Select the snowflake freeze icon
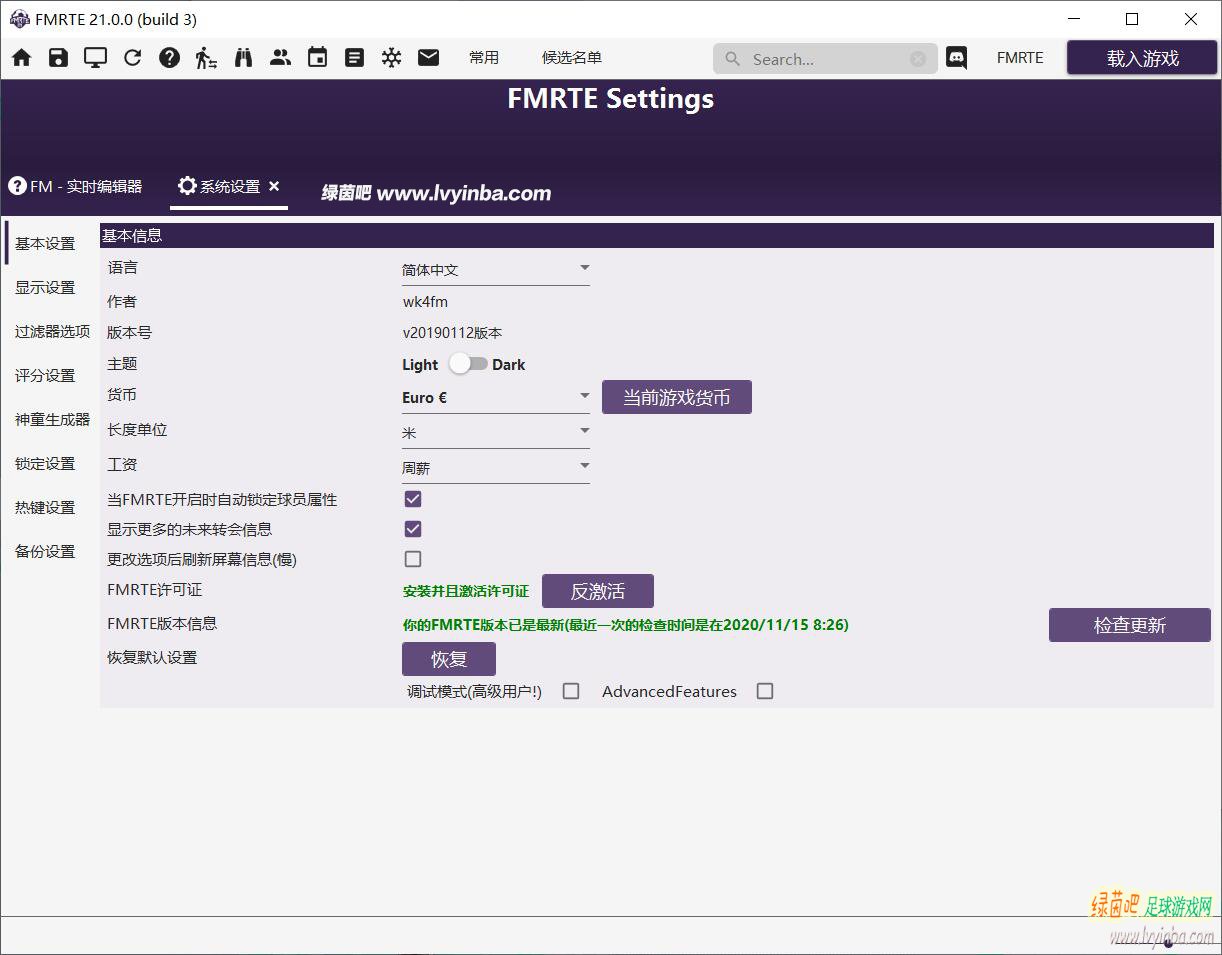1222x955 pixels. (391, 58)
